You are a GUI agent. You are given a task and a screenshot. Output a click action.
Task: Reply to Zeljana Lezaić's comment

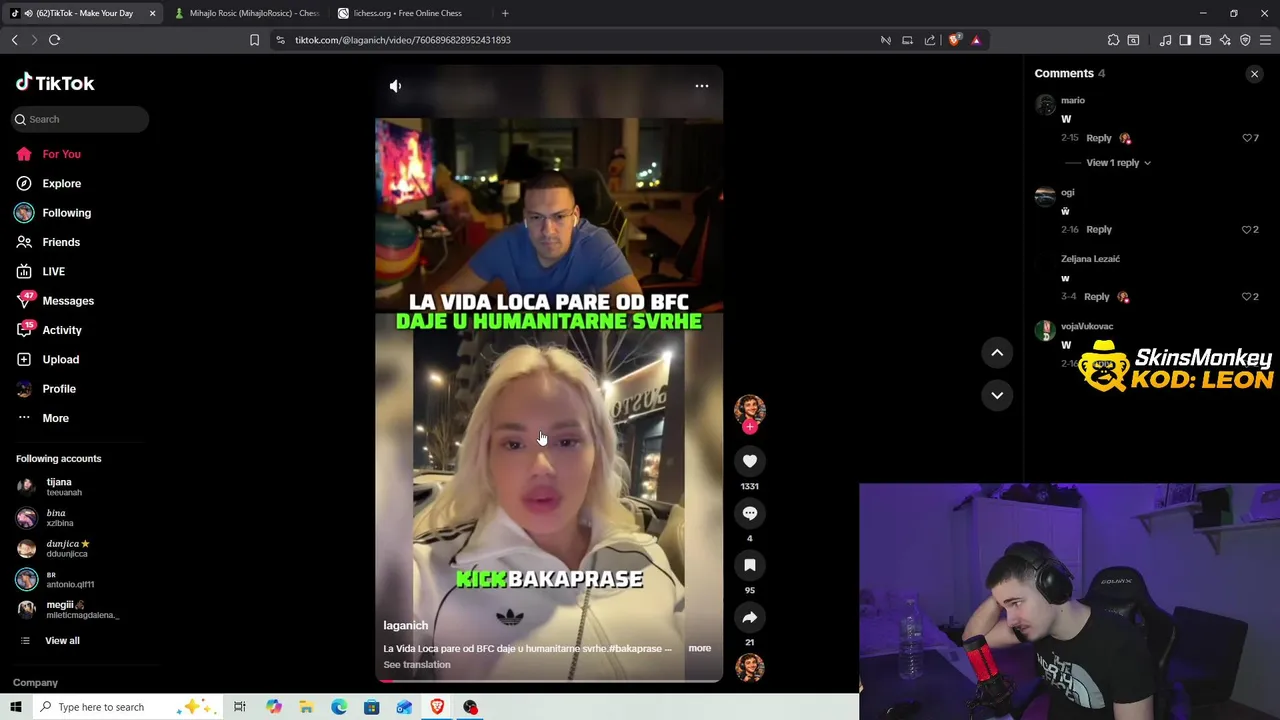click(x=1096, y=297)
